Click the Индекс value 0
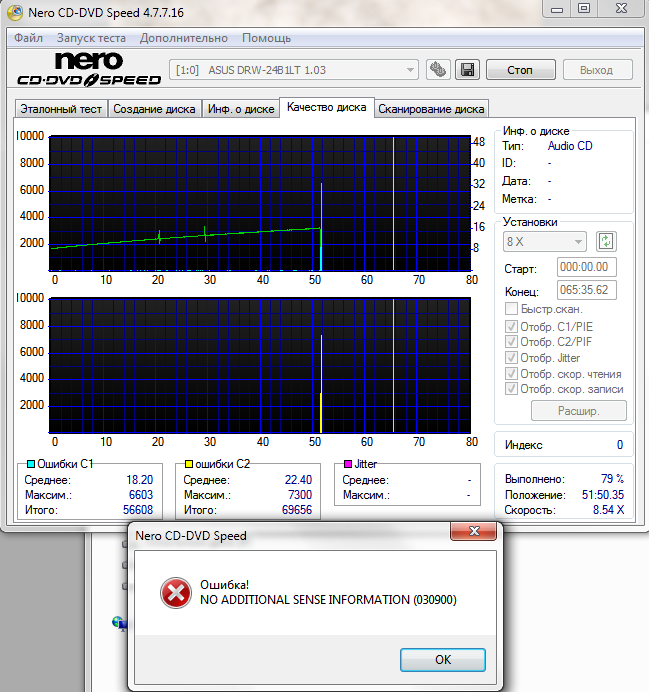The image size is (649, 692). pos(620,445)
